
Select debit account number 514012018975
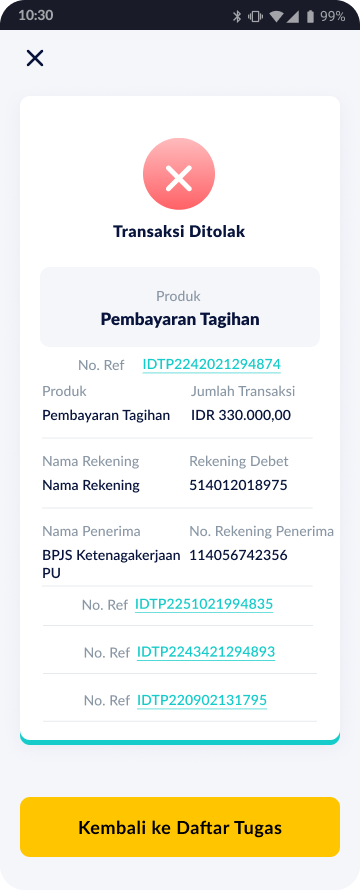point(238,485)
